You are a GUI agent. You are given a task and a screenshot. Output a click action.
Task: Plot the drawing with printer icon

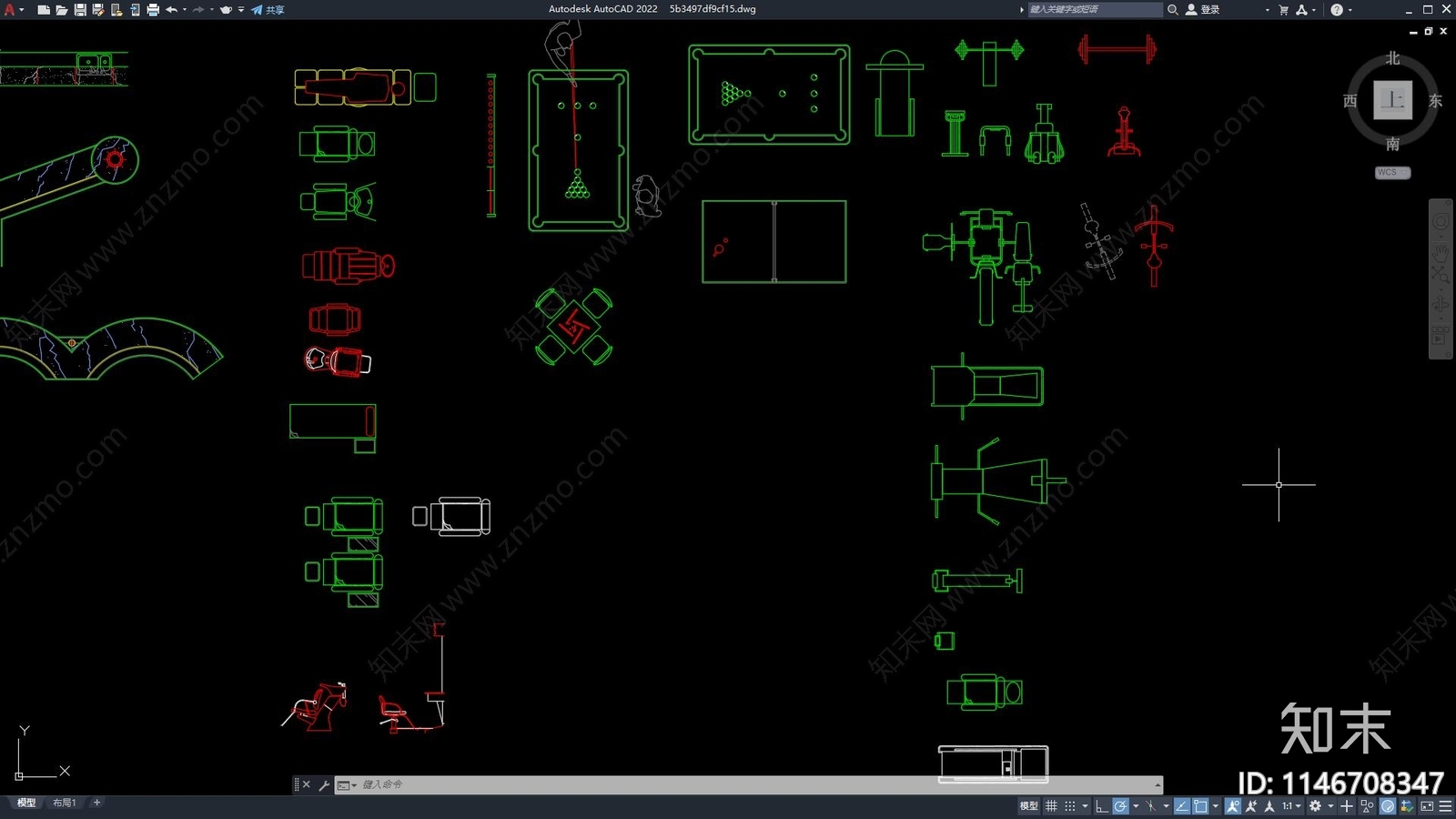(x=153, y=10)
